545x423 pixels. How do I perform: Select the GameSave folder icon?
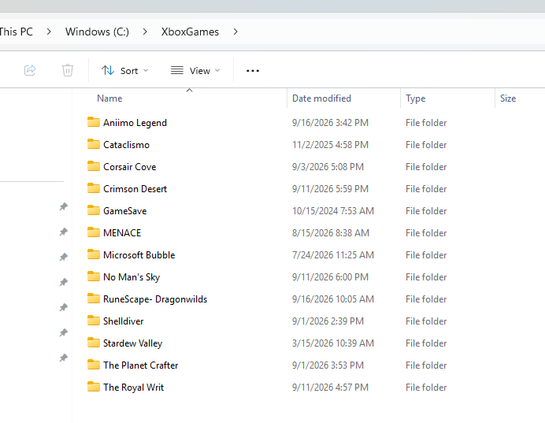tap(93, 210)
